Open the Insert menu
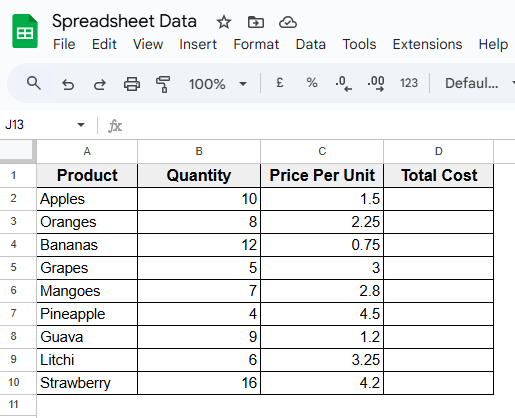This screenshot has height=418, width=515. (198, 44)
